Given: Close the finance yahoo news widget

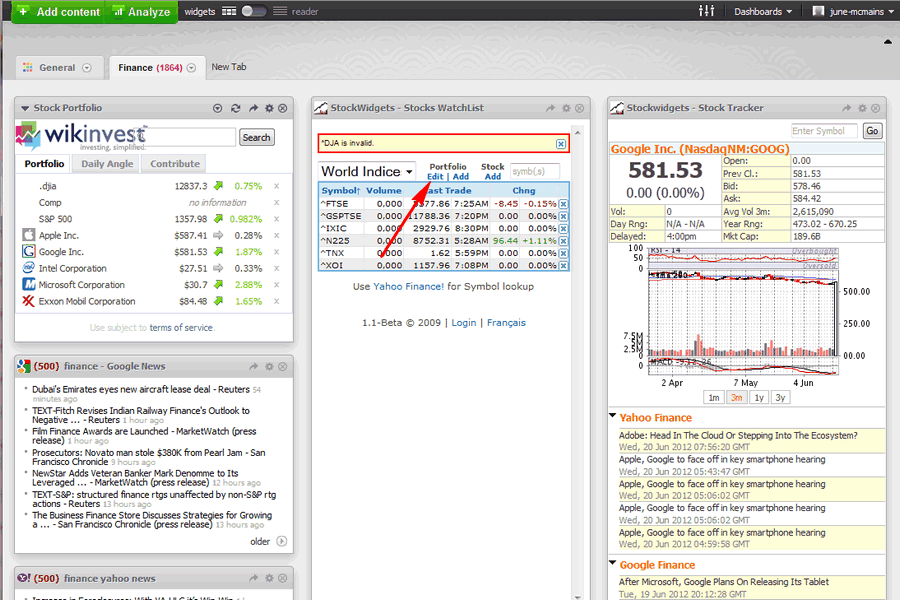Looking at the screenshot, I should pyautogui.click(x=283, y=578).
